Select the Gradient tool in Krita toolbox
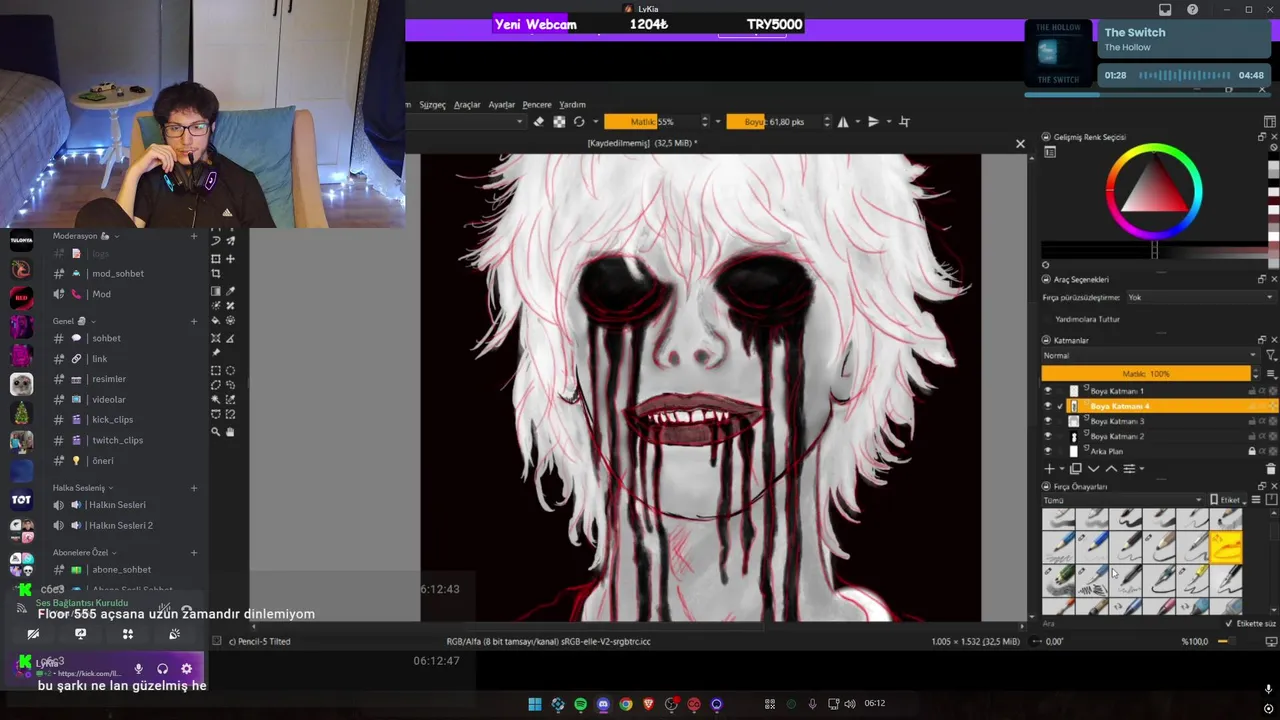Image resolution: width=1280 pixels, height=720 pixels. [215, 291]
